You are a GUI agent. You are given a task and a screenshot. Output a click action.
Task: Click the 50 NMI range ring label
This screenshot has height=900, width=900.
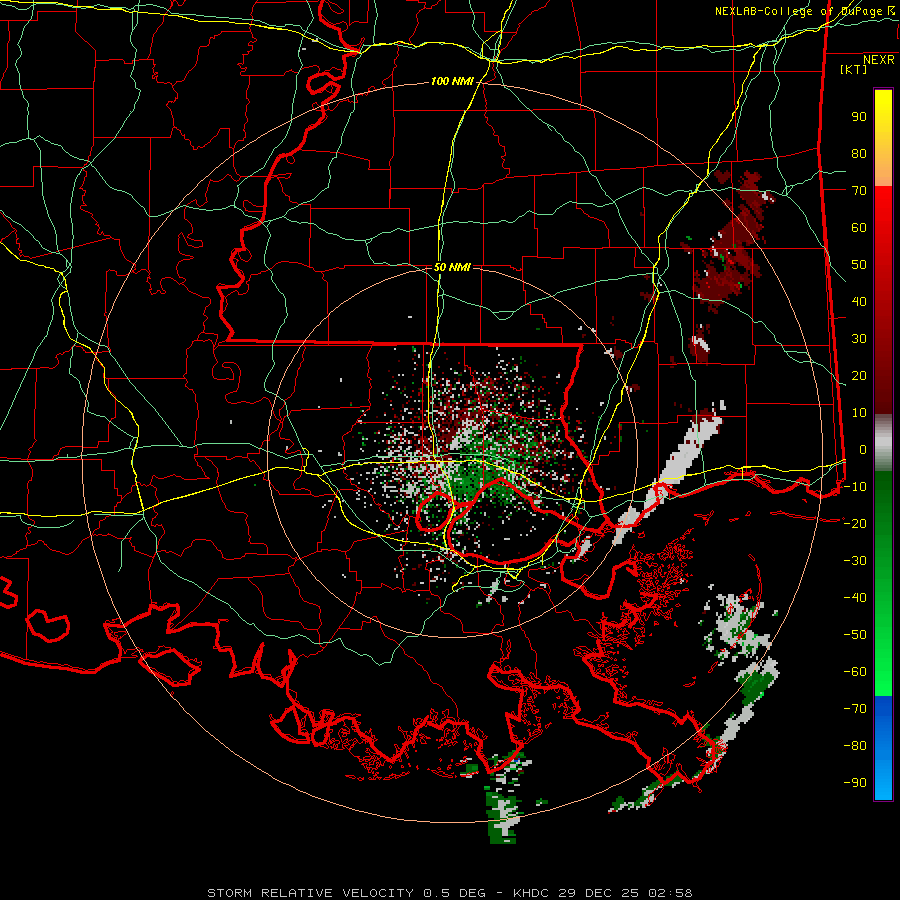(x=452, y=267)
